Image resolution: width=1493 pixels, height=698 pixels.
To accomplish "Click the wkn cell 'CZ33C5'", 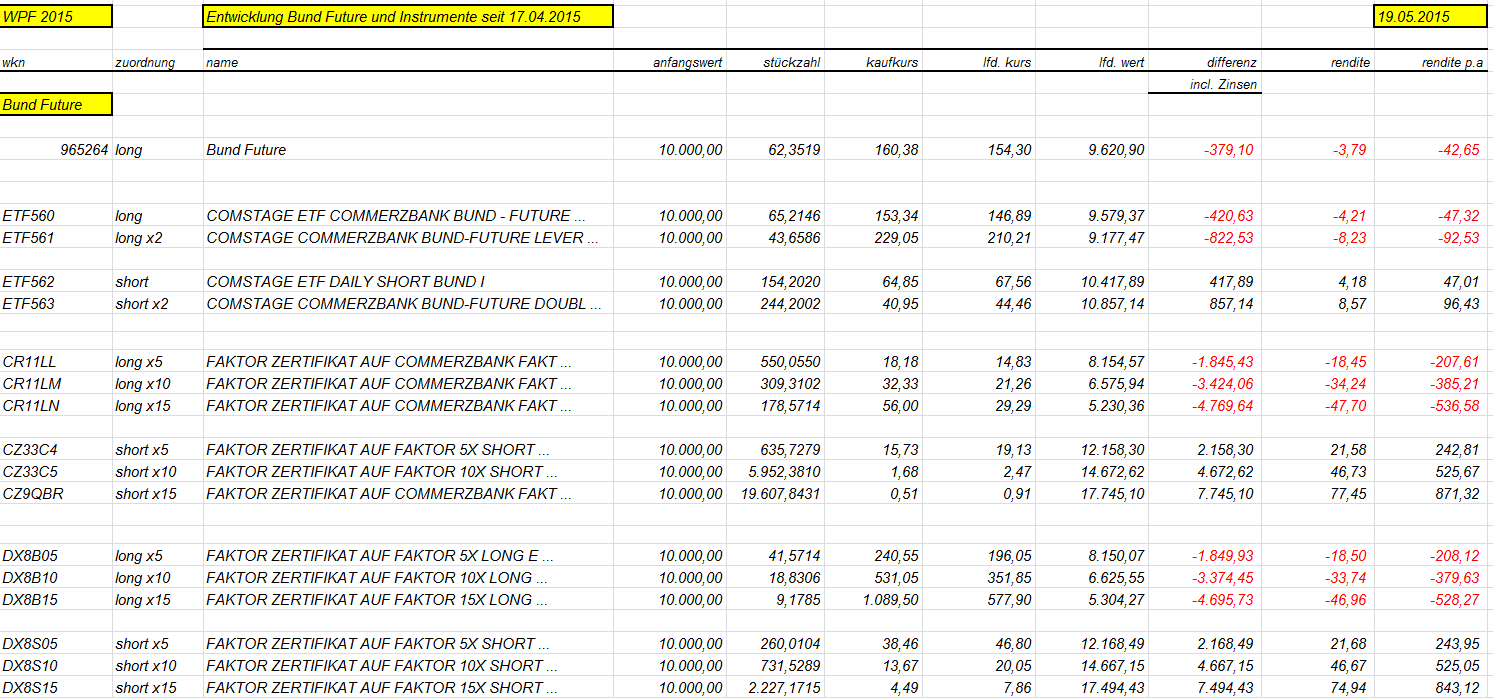I will coord(30,472).
